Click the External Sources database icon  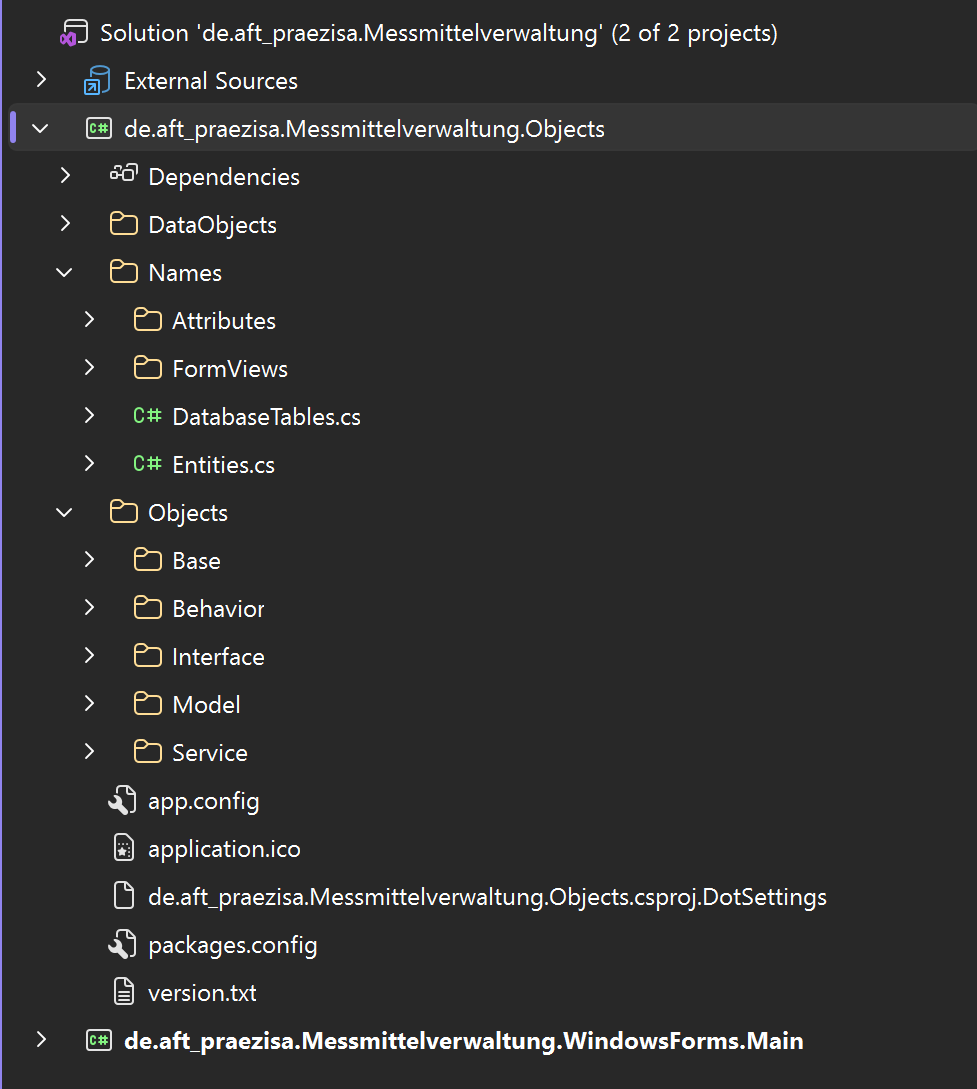[x=97, y=81]
